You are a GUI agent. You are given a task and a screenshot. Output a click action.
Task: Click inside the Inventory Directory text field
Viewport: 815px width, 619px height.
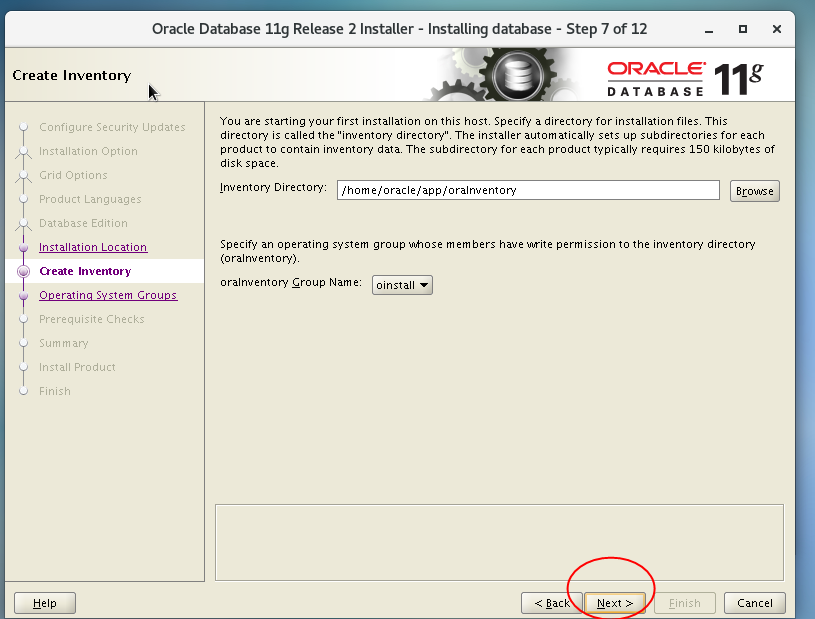pos(528,190)
